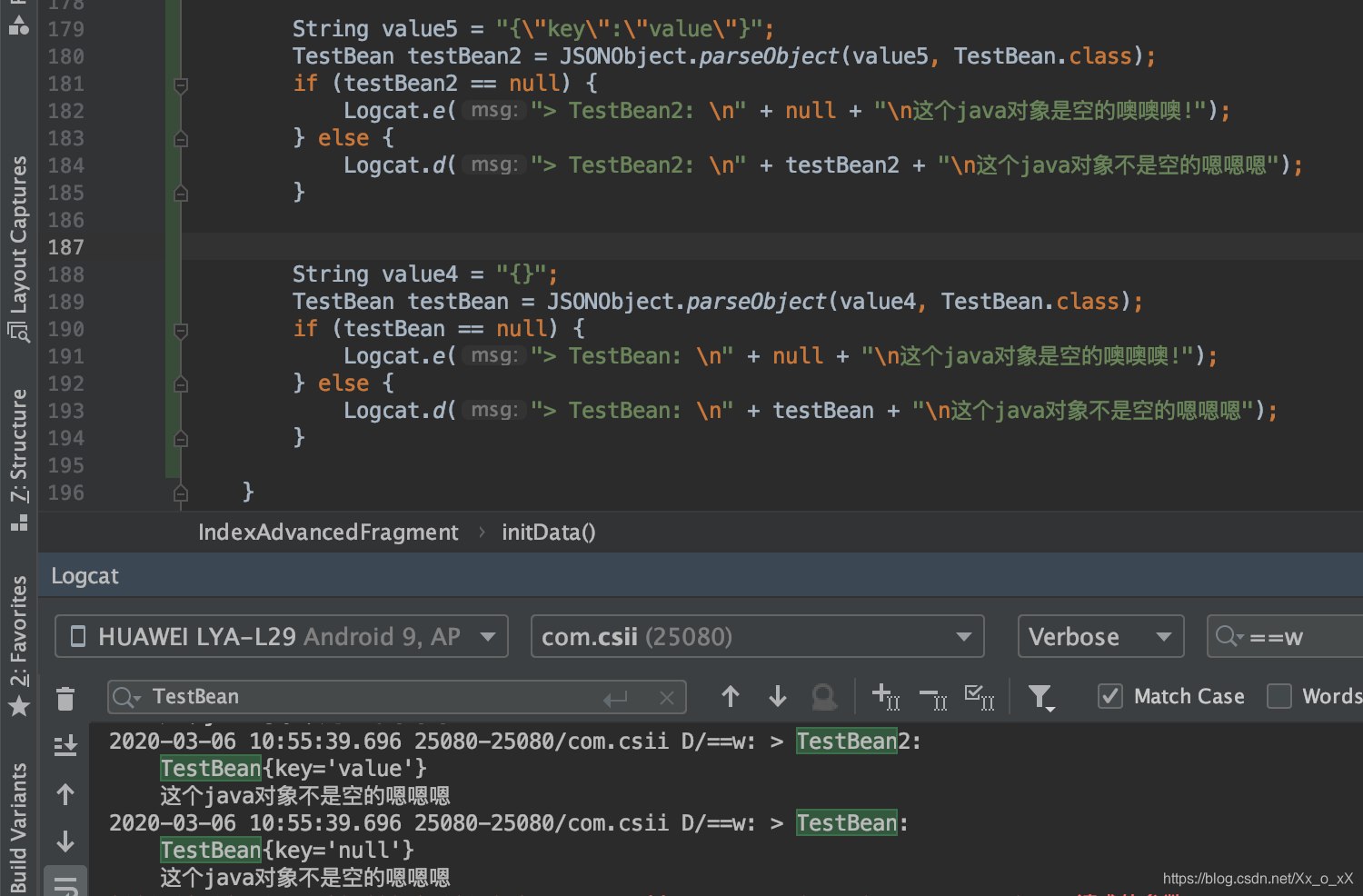Image resolution: width=1363 pixels, height=896 pixels.
Task: Click line number 179 in the gutter
Action: pos(65,29)
